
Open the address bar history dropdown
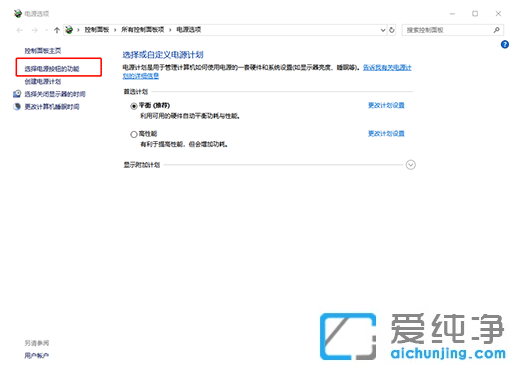click(383, 30)
